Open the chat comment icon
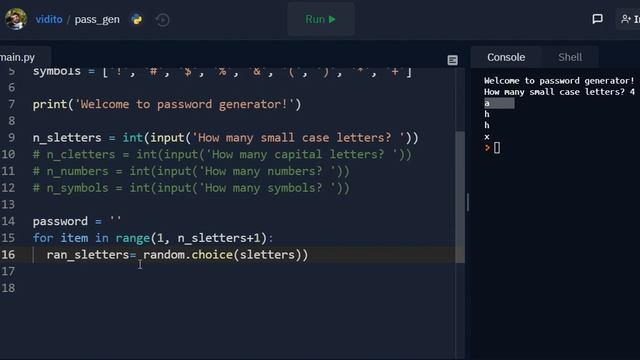 [597, 19]
